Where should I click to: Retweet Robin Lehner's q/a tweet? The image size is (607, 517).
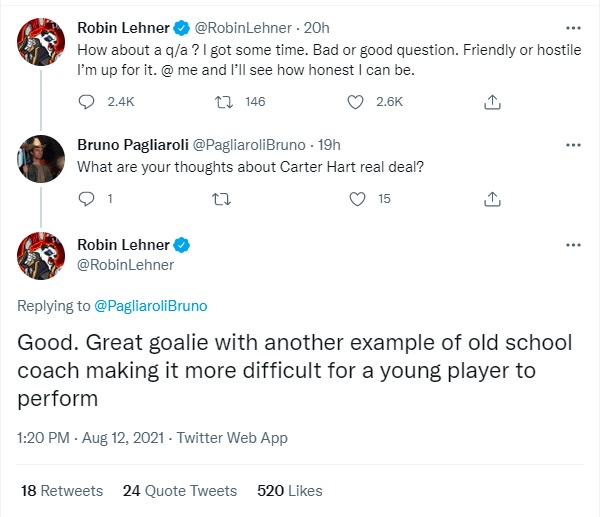(224, 101)
